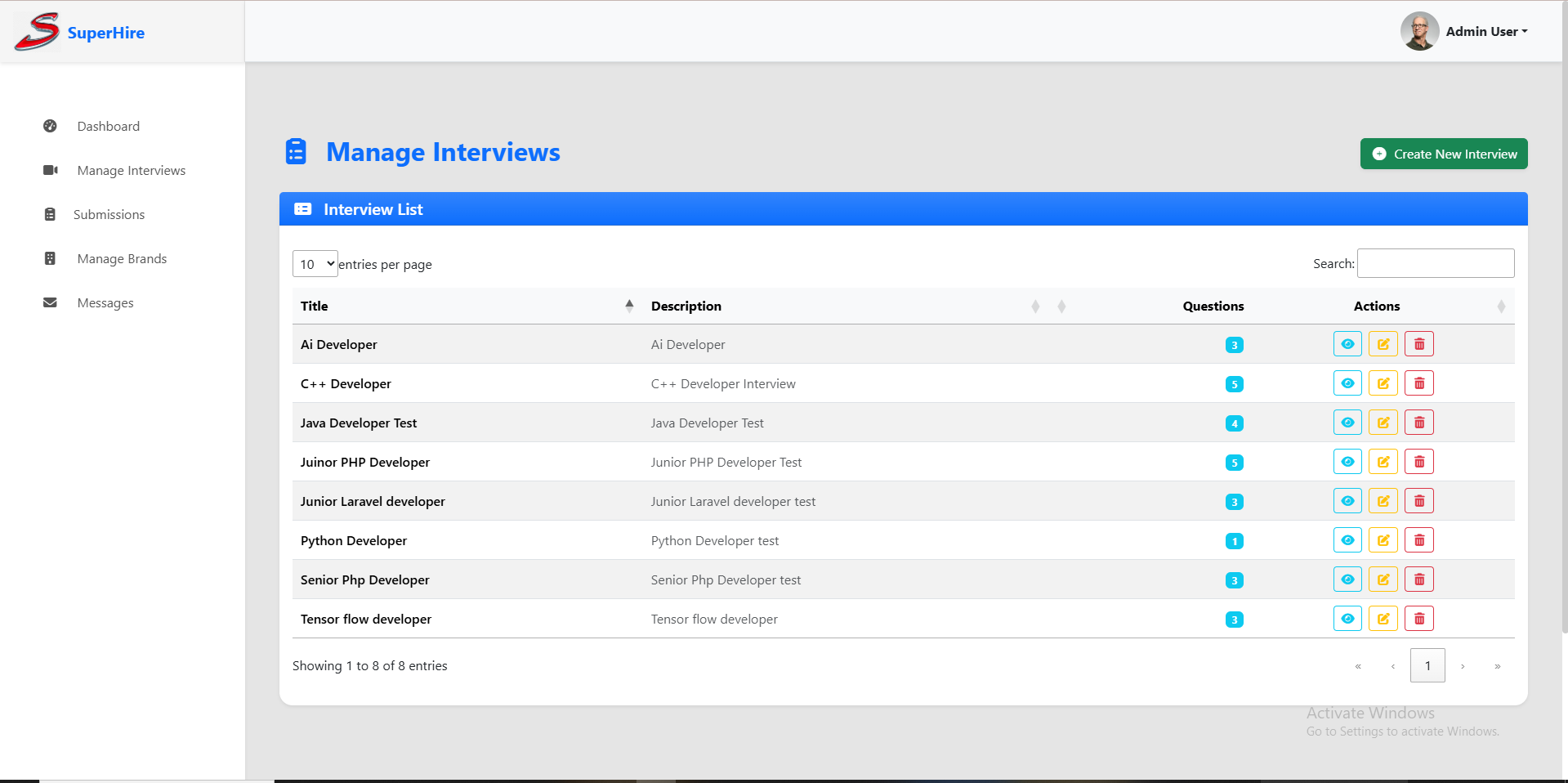
Task: View the Ai Developer interview details
Action: point(1347,344)
